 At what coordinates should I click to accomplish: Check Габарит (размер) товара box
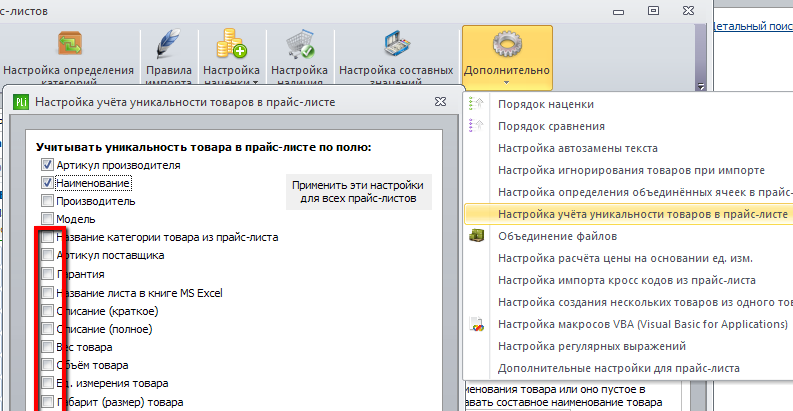(47, 402)
